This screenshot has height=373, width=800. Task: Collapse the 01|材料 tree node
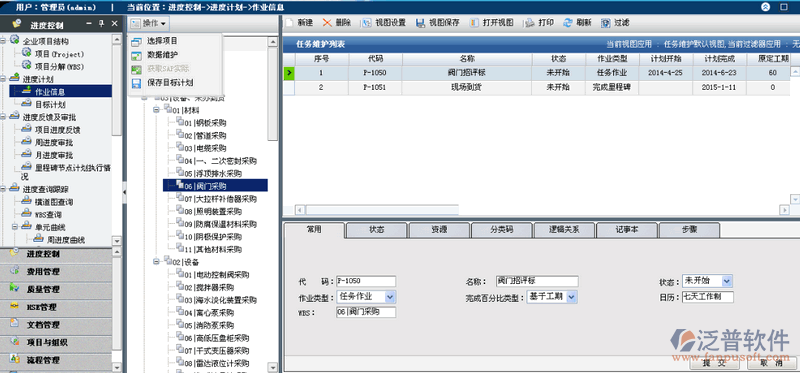click(x=157, y=110)
